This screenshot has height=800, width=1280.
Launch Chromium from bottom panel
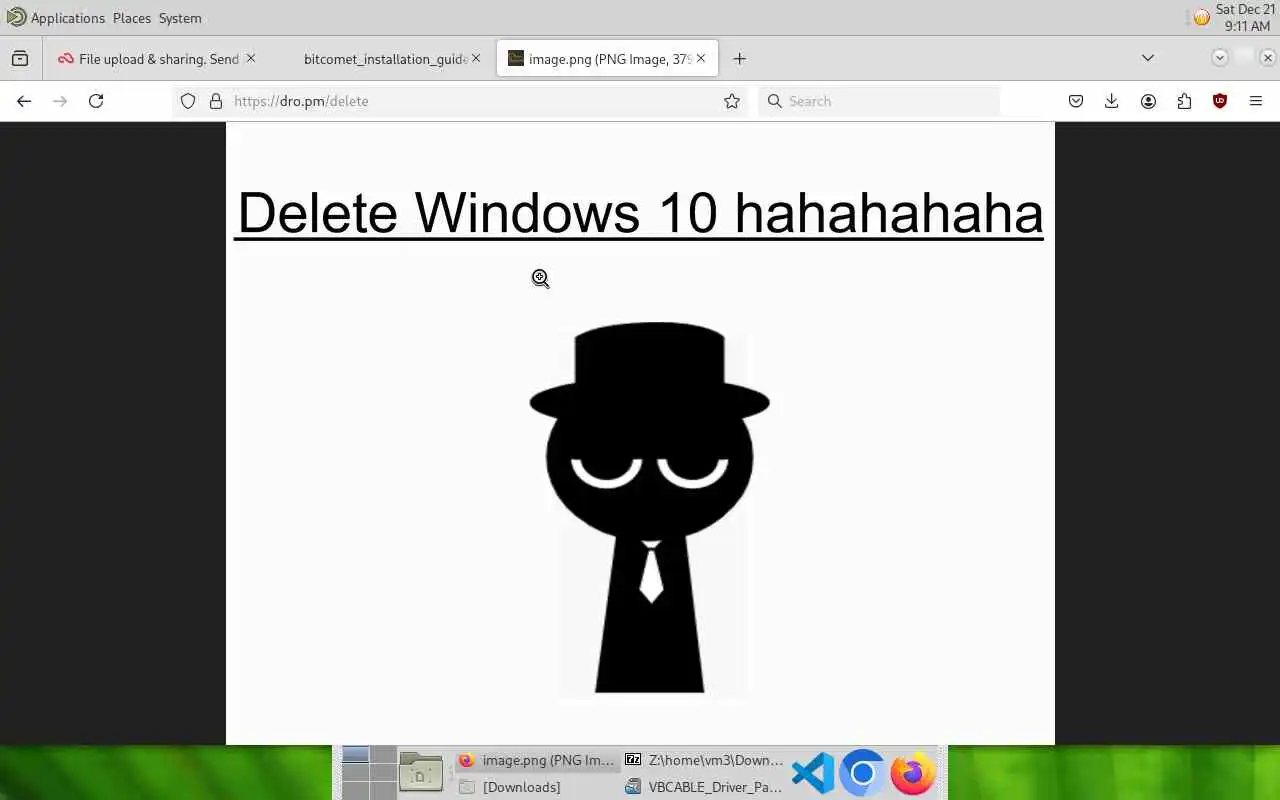pyautogui.click(x=863, y=773)
